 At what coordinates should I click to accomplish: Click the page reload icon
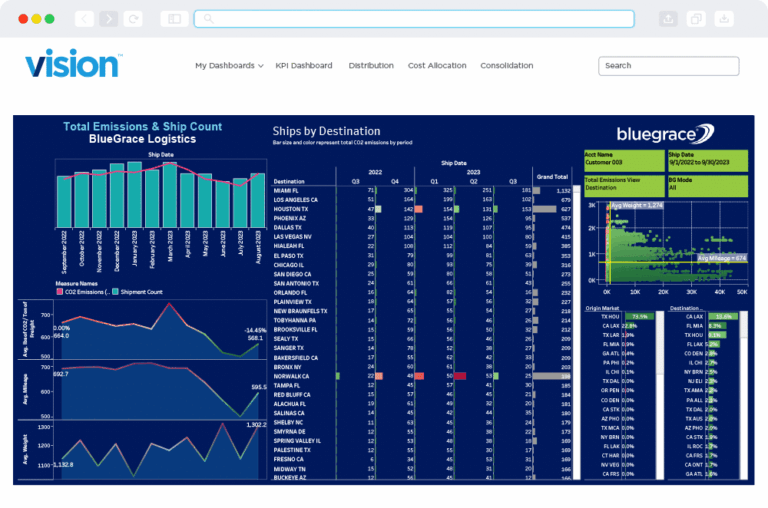point(133,19)
